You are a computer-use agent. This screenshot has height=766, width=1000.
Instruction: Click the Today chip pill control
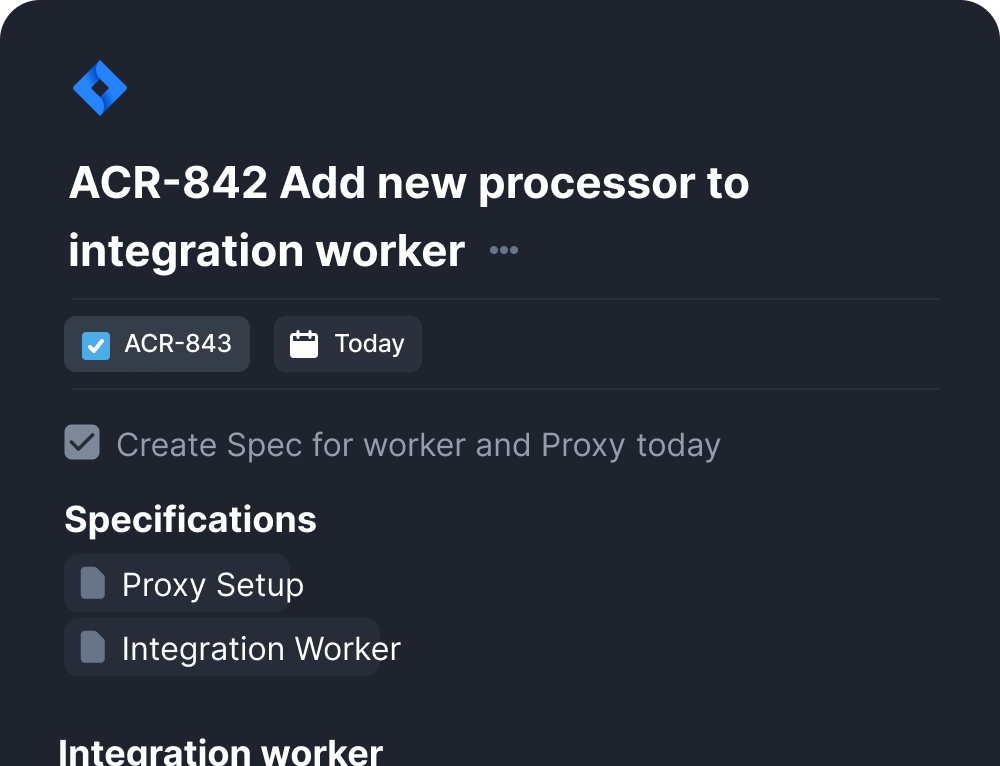(x=347, y=343)
